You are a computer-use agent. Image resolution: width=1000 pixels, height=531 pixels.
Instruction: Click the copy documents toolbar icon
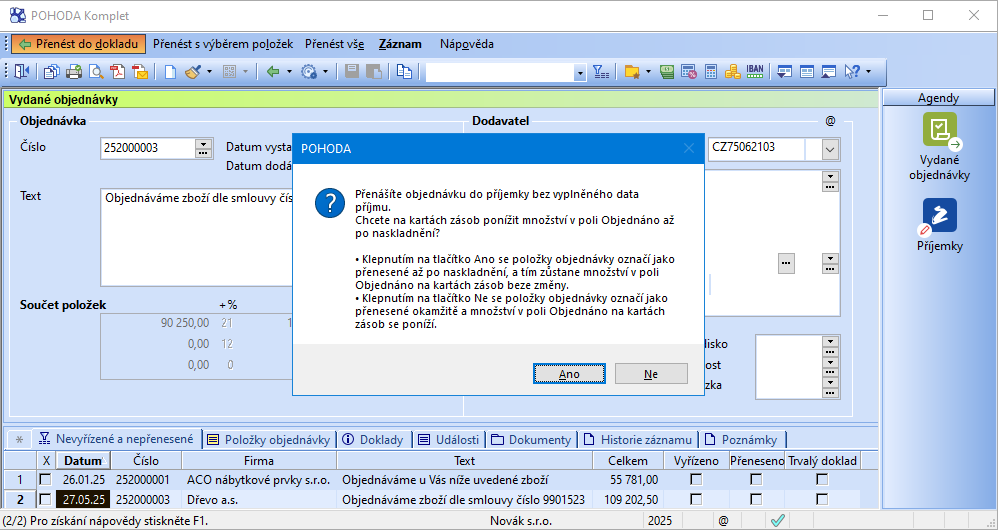pyautogui.click(x=51, y=71)
